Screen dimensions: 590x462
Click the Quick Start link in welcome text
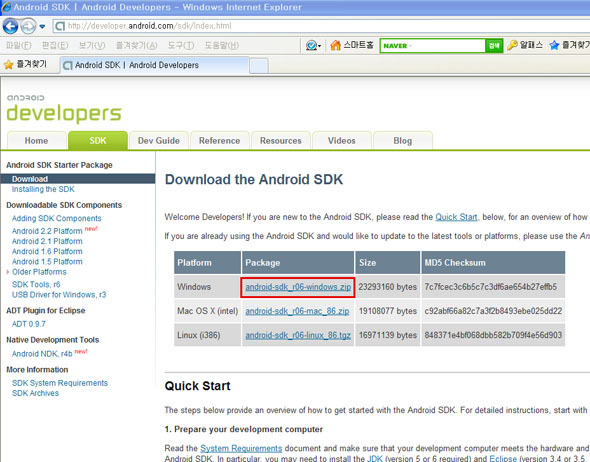[x=456, y=217]
